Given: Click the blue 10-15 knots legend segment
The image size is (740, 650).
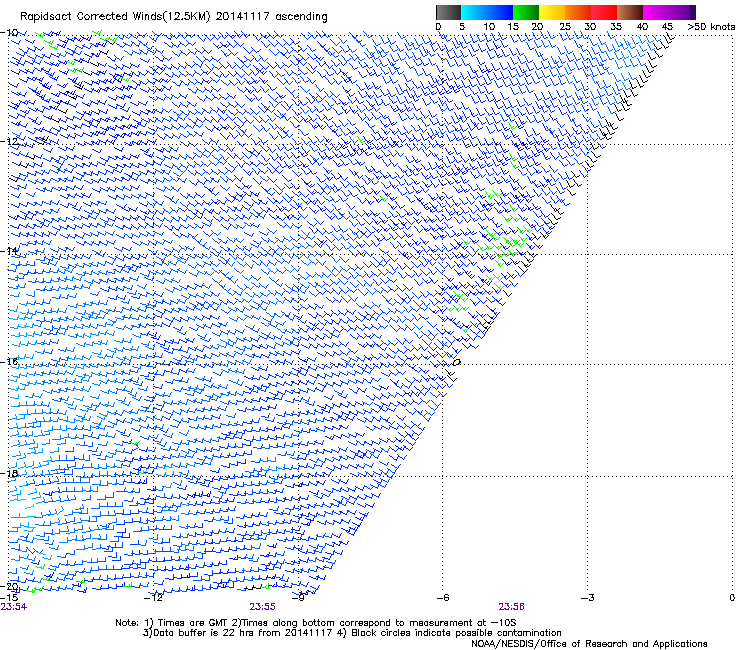Looking at the screenshot, I should [x=500, y=12].
